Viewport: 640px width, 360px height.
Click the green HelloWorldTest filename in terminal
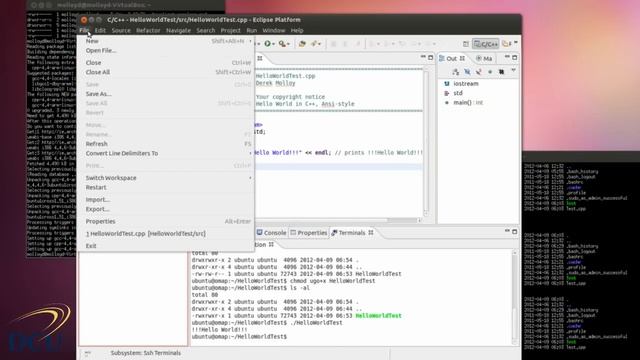click(x=378, y=316)
